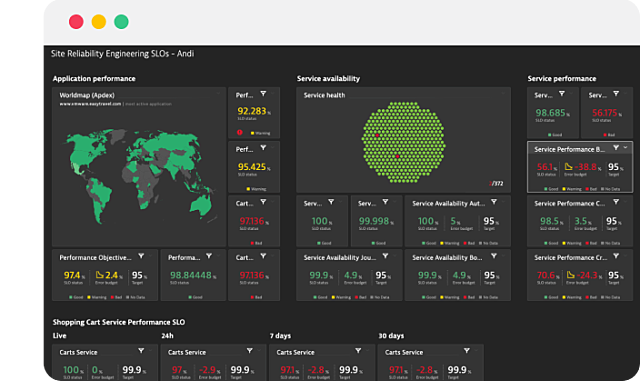Click the yellow window minimize dot
This screenshot has height=381, width=640.
99,22
